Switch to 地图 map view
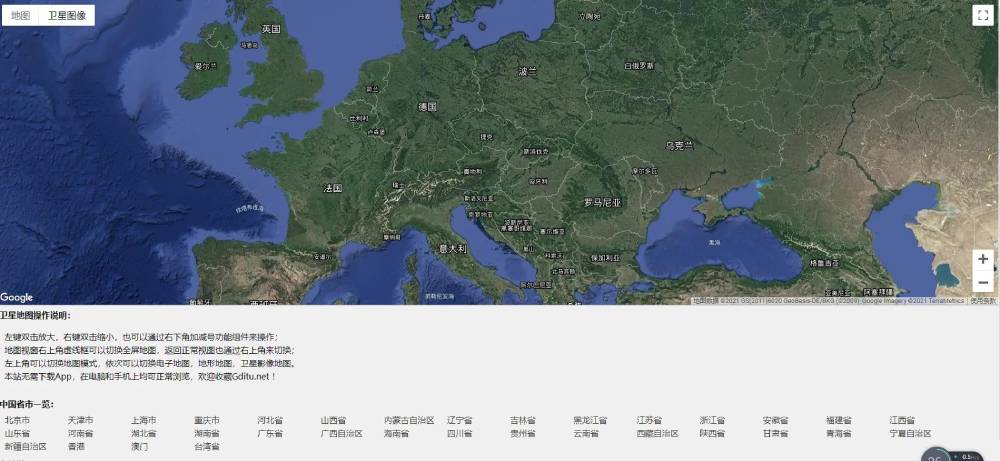Viewport: 1000px width, 461px height. (x=20, y=15)
